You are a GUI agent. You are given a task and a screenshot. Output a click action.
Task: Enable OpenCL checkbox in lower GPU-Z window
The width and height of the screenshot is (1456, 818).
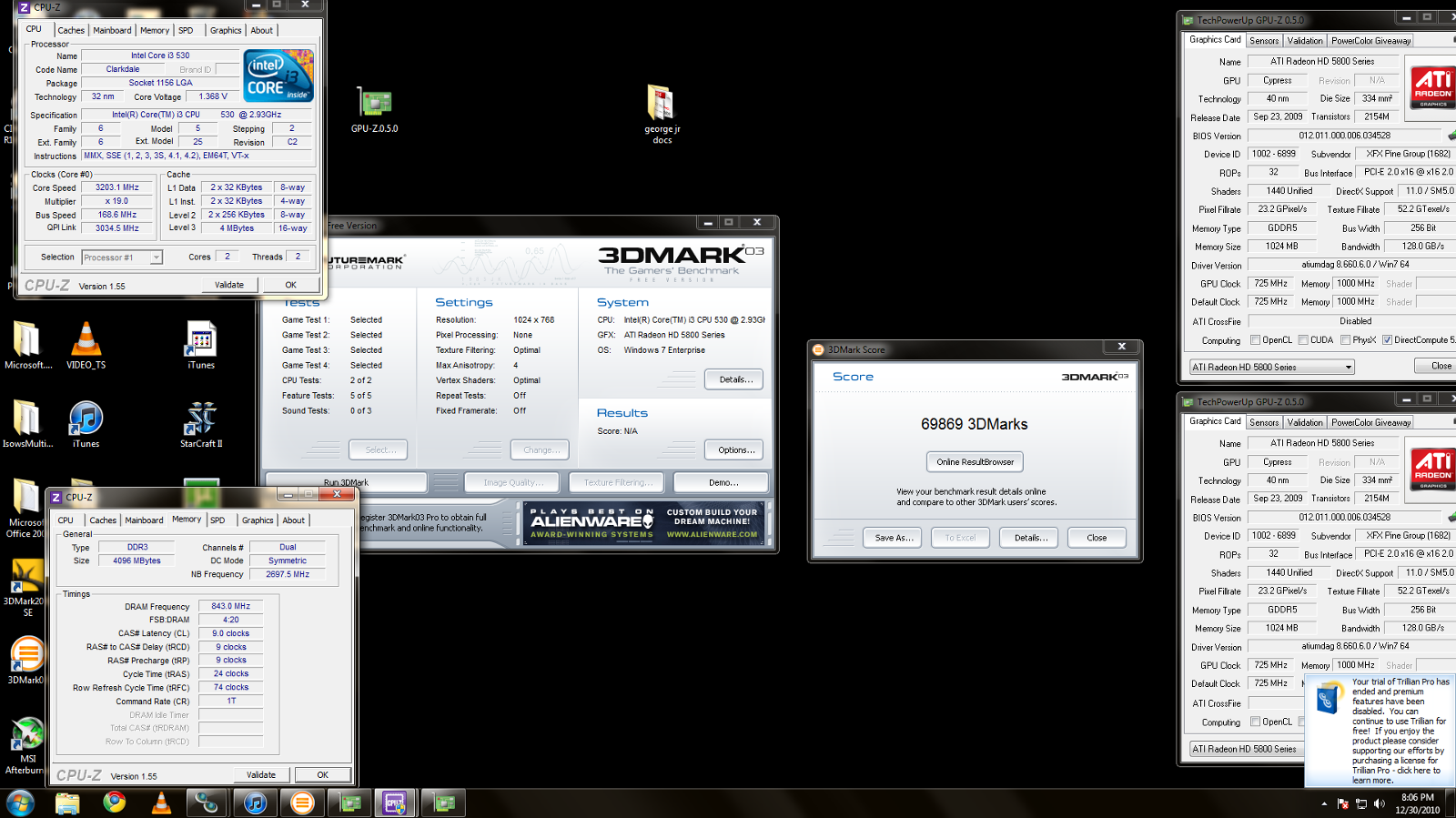pyautogui.click(x=1256, y=722)
